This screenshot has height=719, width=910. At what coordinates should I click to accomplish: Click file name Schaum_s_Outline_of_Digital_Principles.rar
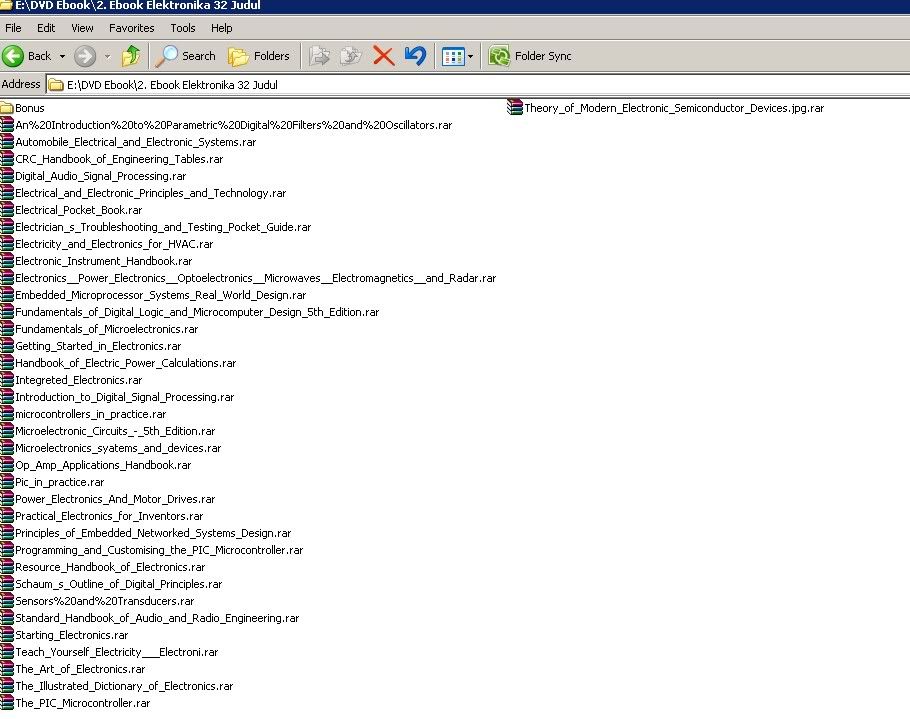[118, 584]
